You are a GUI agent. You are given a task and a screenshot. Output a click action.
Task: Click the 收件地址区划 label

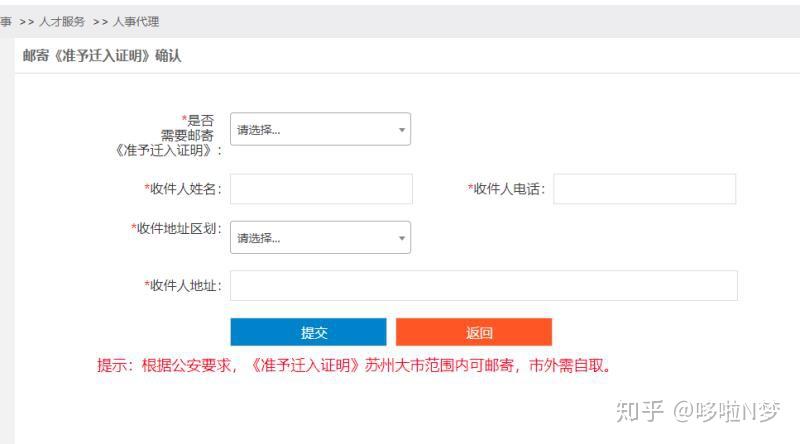point(177,229)
